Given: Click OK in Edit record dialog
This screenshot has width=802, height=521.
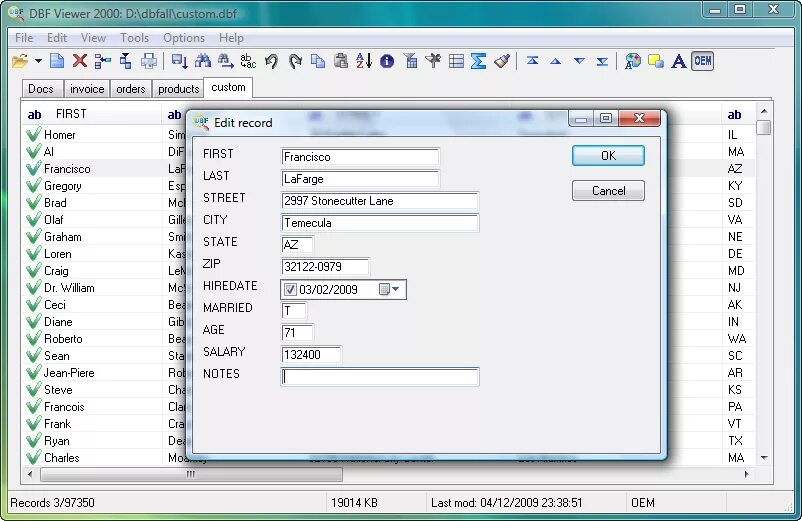Looking at the screenshot, I should coord(608,155).
